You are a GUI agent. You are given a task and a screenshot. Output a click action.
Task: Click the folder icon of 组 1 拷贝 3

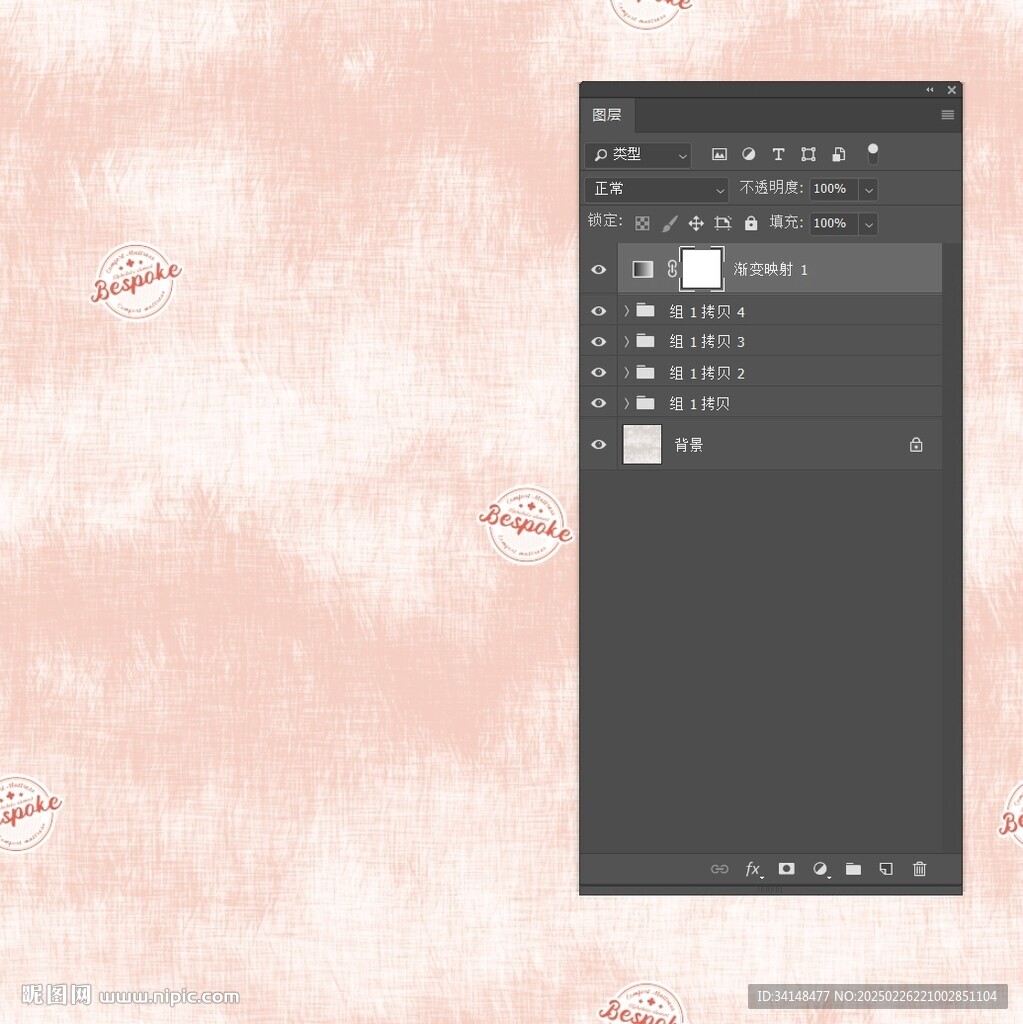(x=645, y=341)
